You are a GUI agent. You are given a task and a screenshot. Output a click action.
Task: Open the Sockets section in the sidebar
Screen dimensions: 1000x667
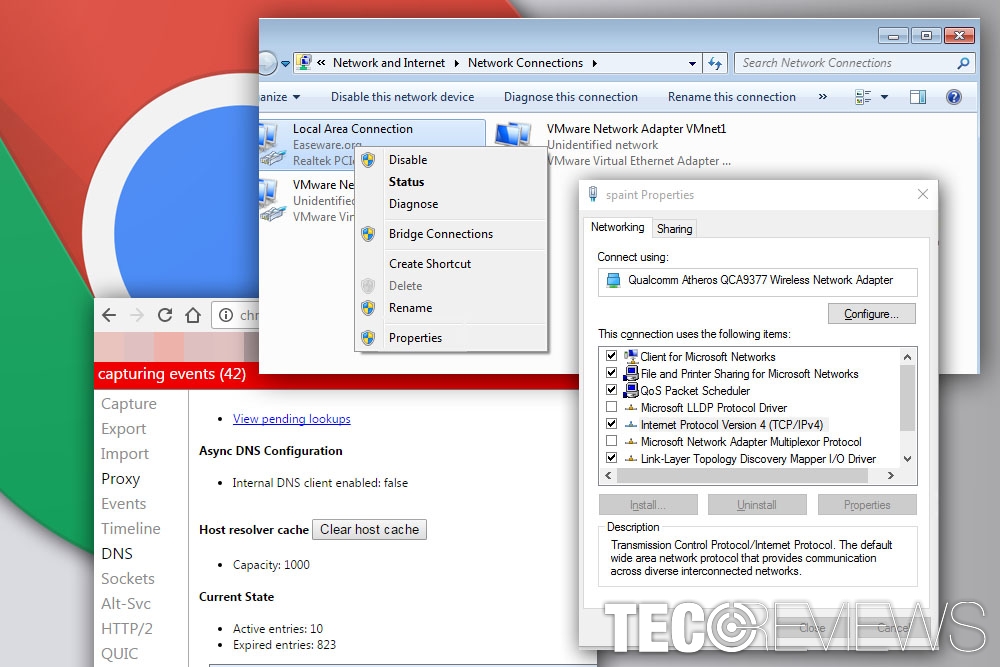(128, 578)
